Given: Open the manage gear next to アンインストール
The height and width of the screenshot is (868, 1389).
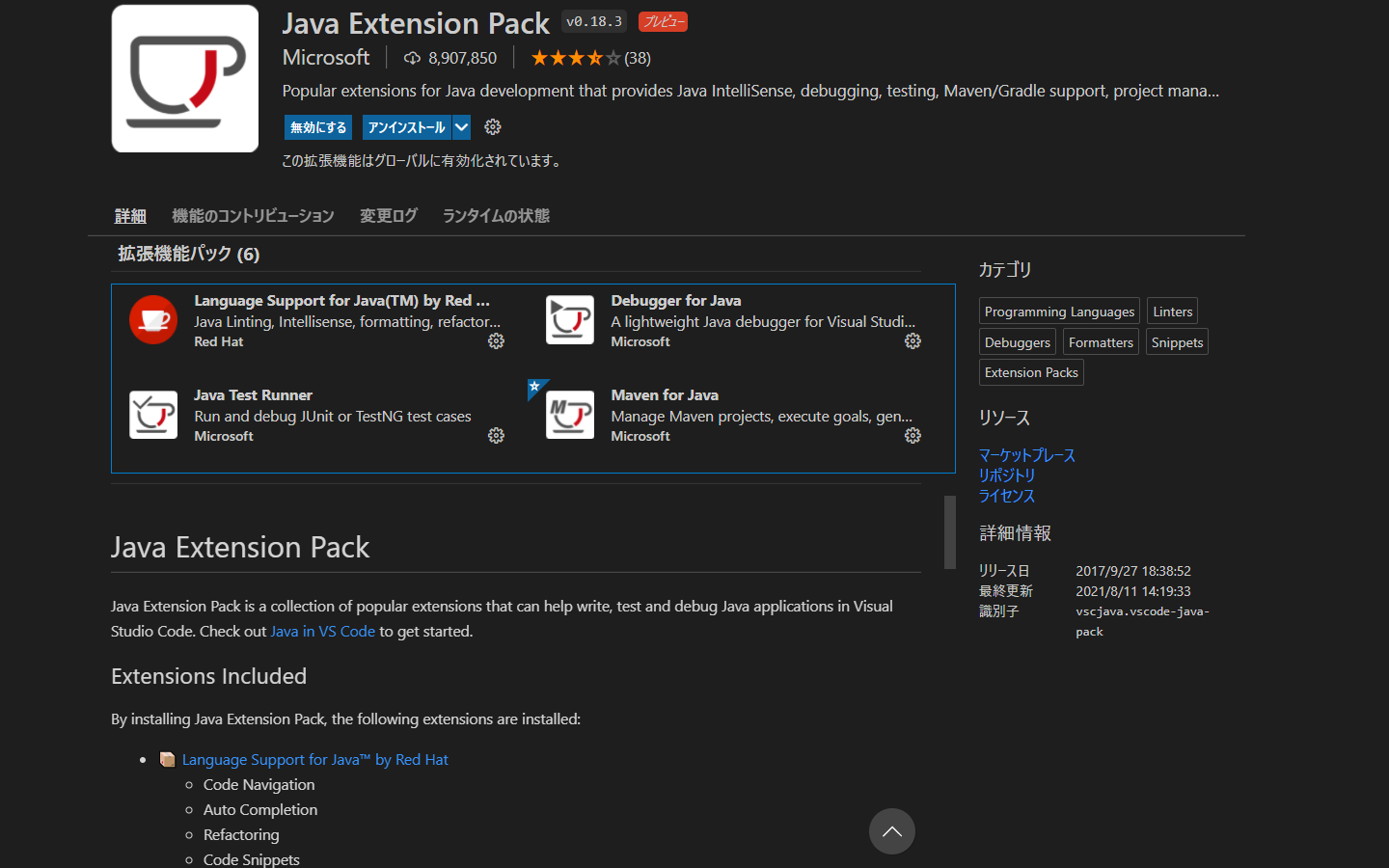Looking at the screenshot, I should click(x=493, y=127).
